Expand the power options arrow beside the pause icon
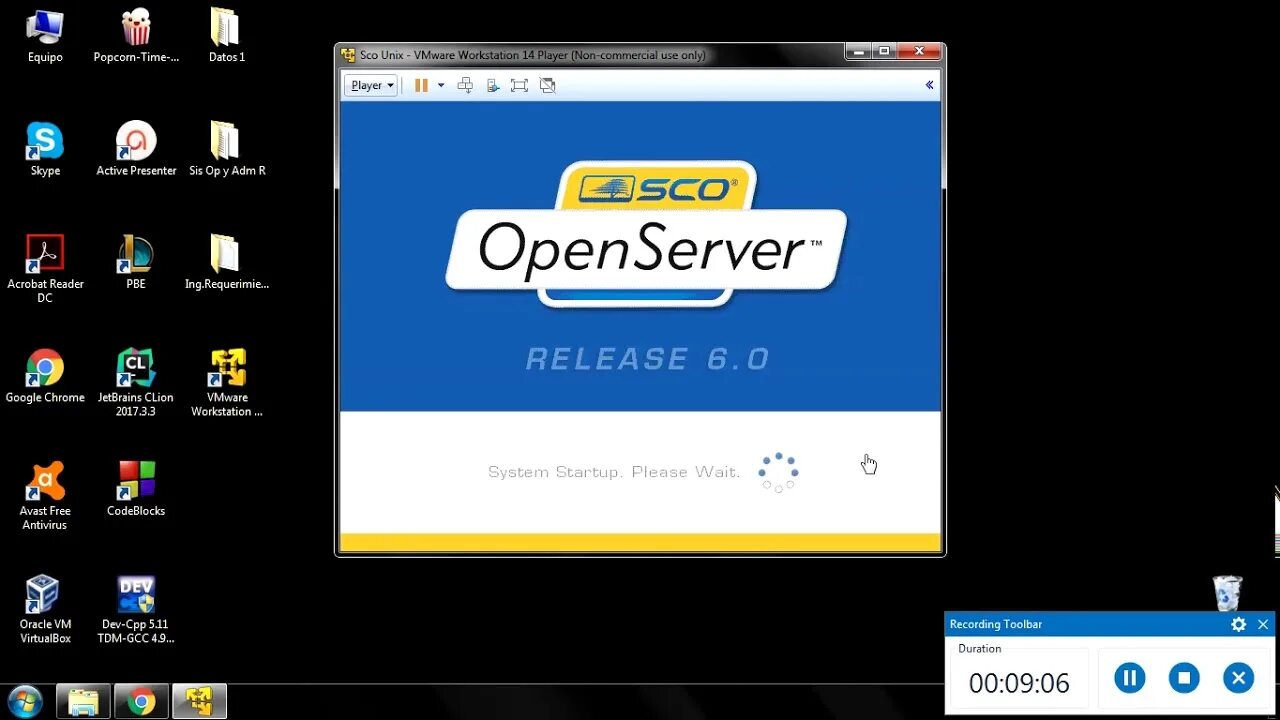This screenshot has height=720, width=1280. [441, 85]
